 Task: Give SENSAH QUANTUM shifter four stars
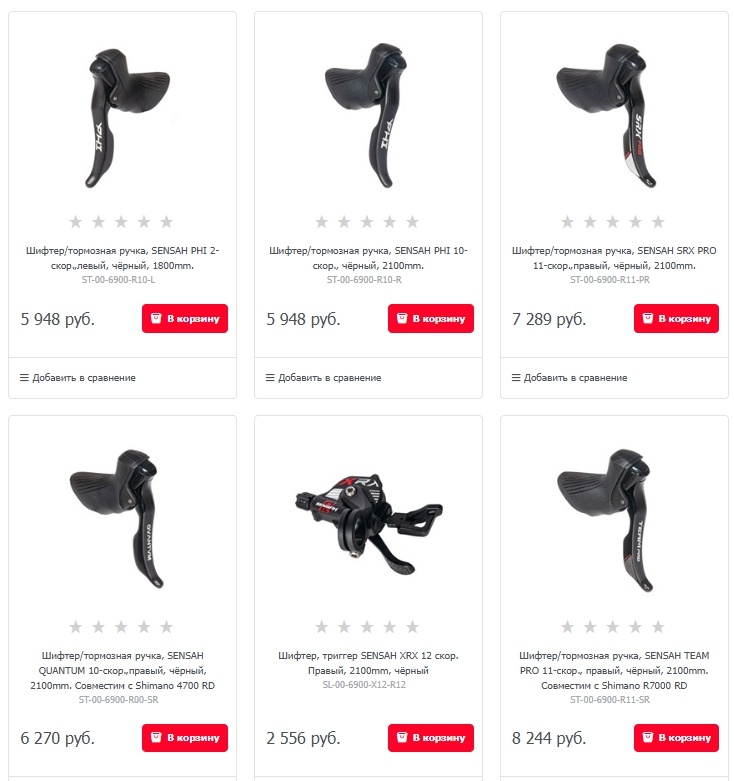tap(144, 627)
